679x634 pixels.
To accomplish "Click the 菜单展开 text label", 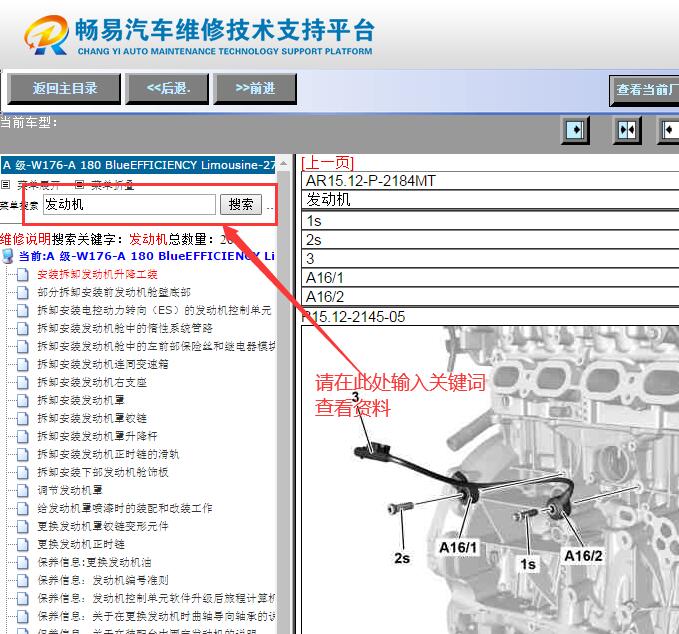I will point(39,185).
